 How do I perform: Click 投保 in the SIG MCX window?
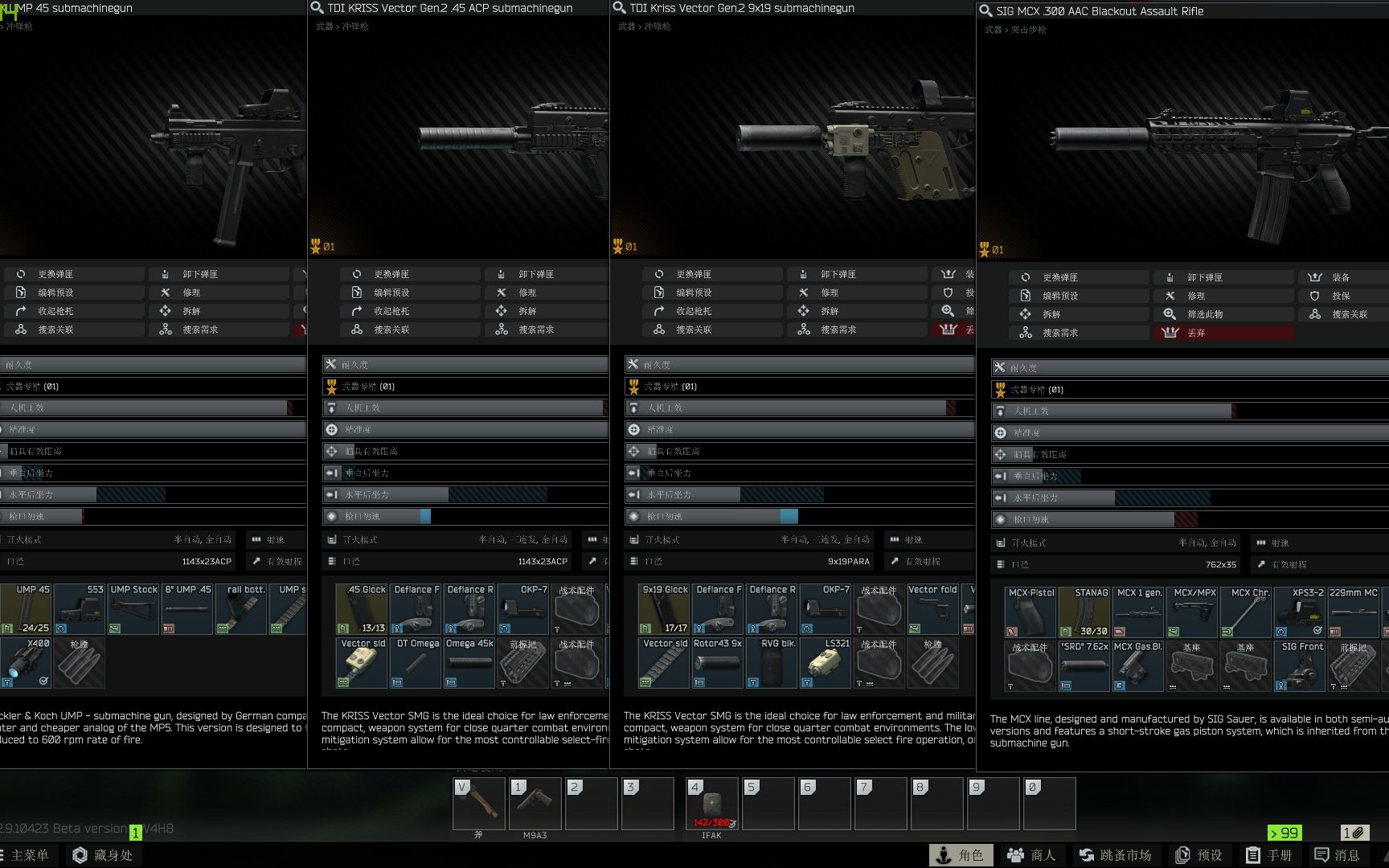(x=1343, y=296)
